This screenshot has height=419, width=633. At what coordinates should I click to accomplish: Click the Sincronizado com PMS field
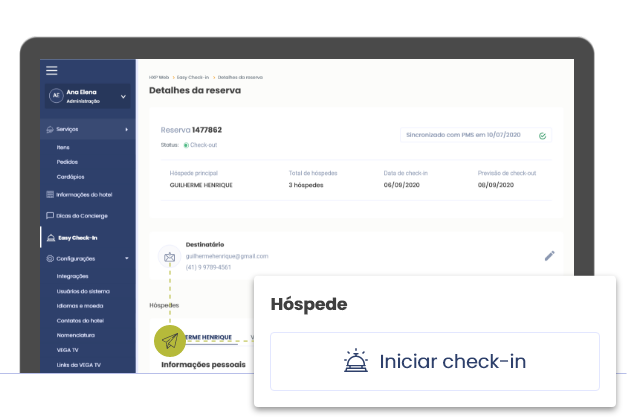[x=468, y=135]
